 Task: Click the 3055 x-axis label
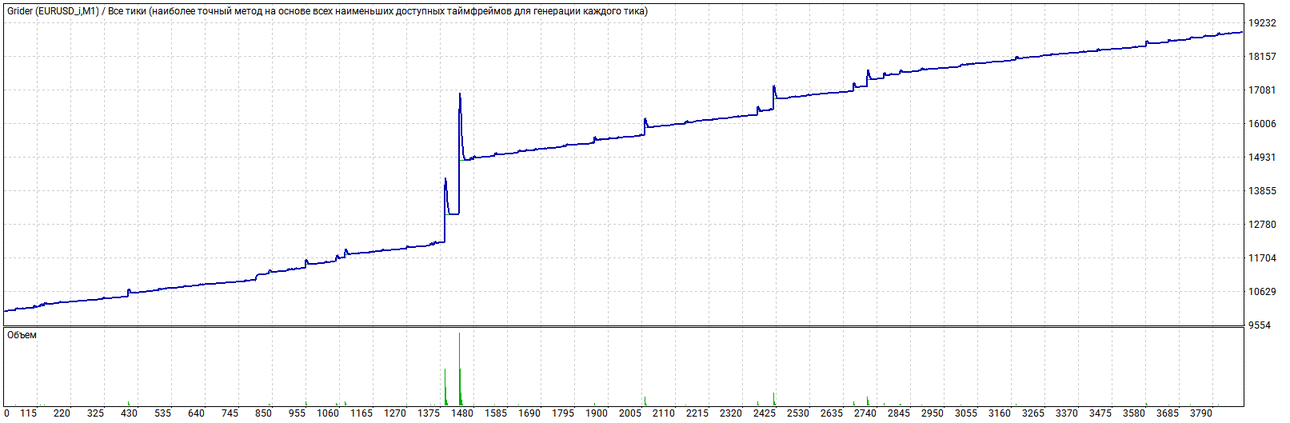[x=966, y=412]
